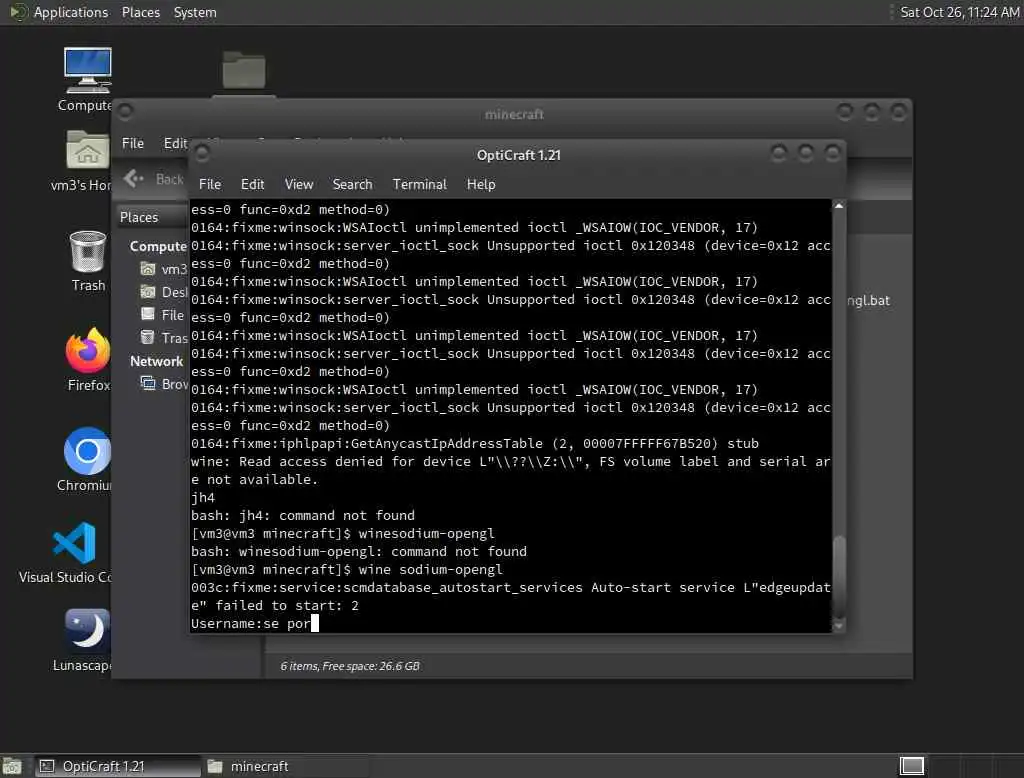Open the terminal Search menu
Viewport: 1024px width, 778px height.
tap(352, 184)
